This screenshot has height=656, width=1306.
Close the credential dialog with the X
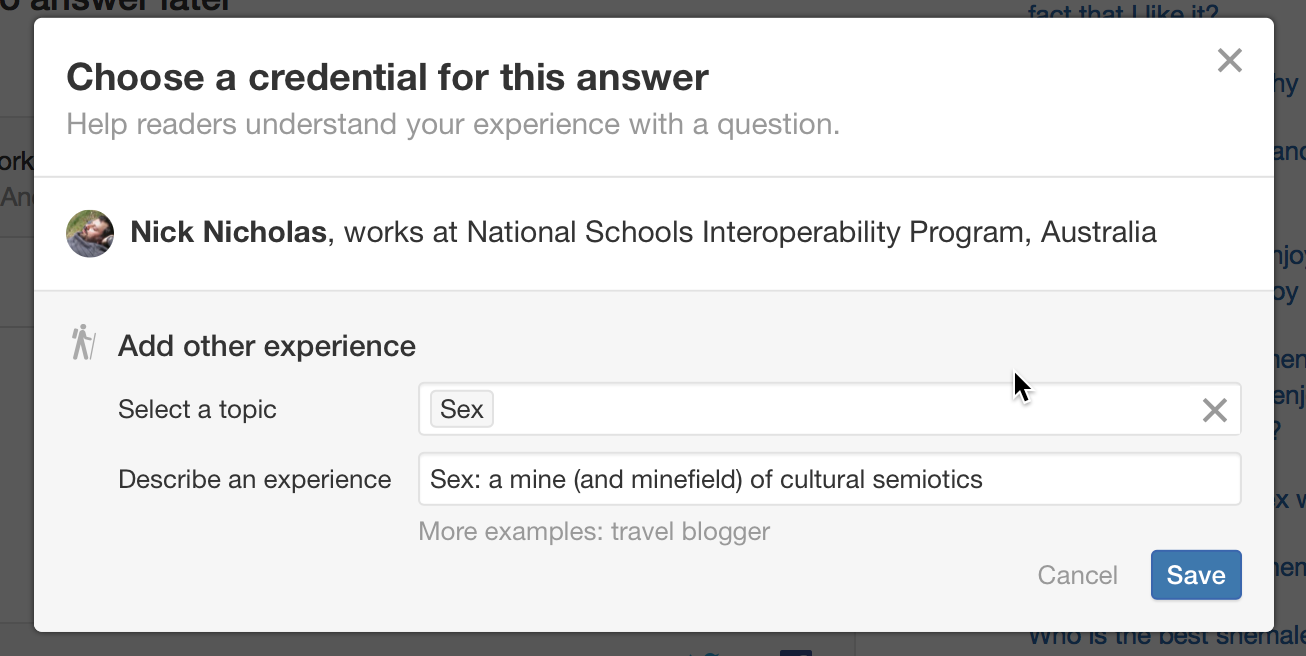[1229, 61]
